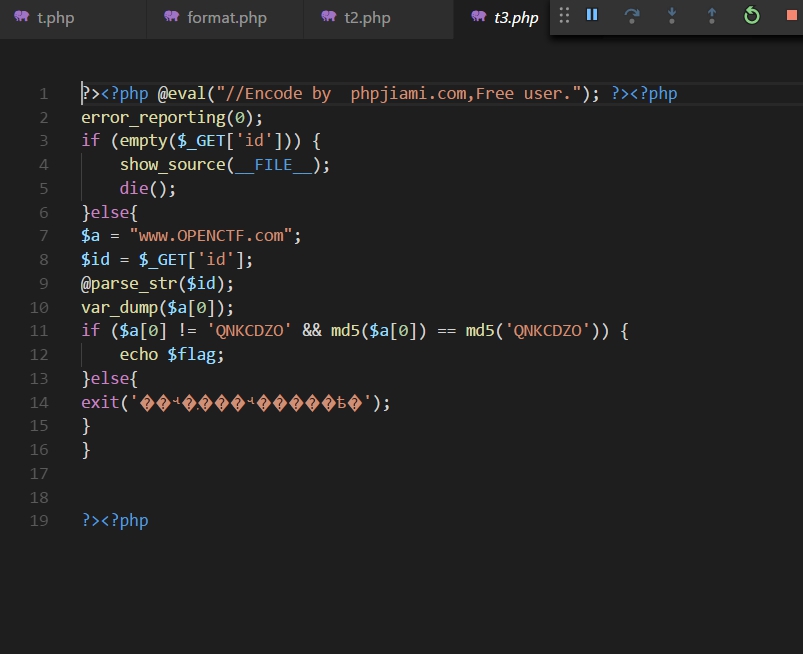
Task: Click the PHP elephant icon on t.php tab
Action: coord(22,17)
